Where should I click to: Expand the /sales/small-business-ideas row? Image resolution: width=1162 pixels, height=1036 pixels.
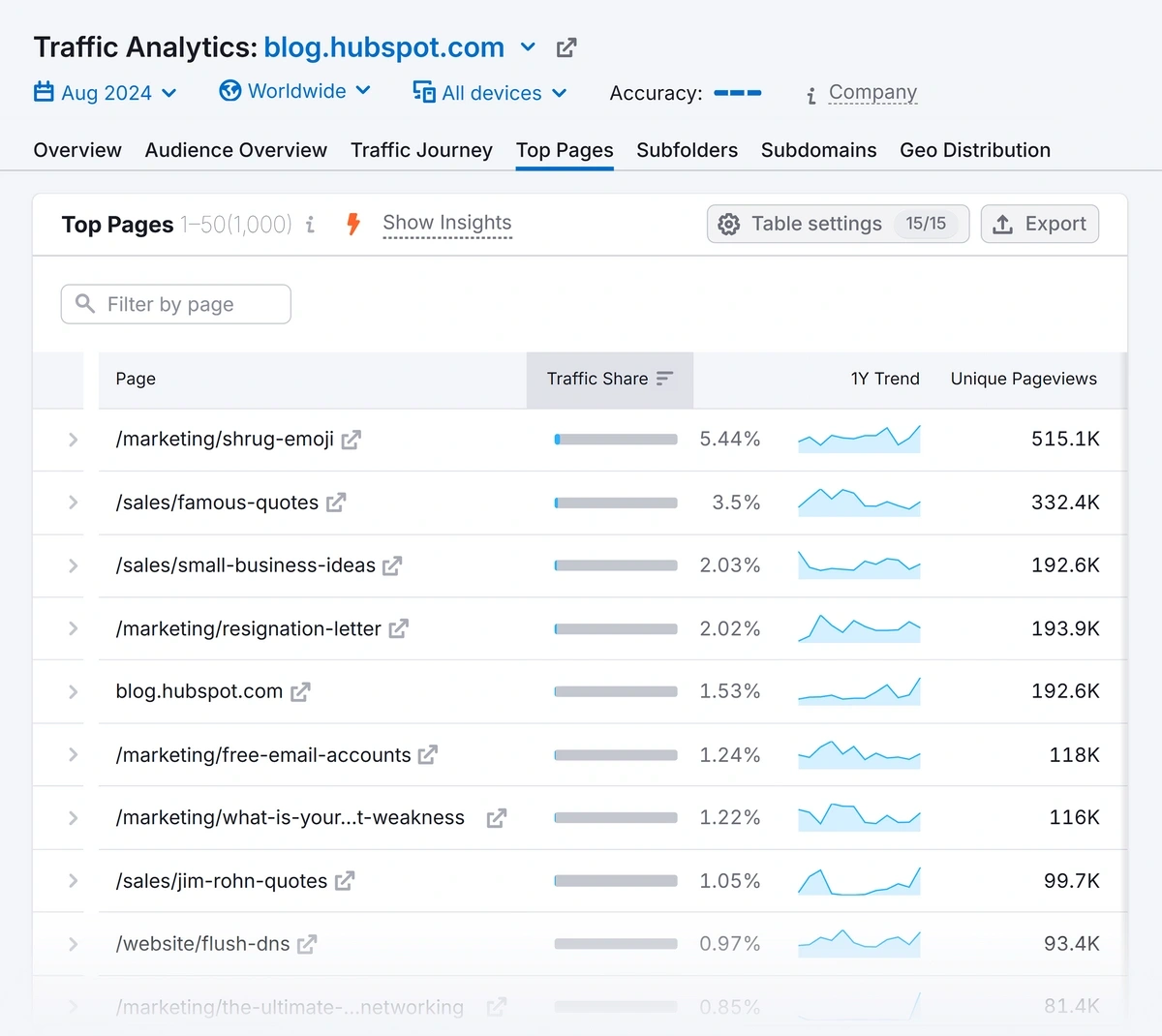pos(73,565)
